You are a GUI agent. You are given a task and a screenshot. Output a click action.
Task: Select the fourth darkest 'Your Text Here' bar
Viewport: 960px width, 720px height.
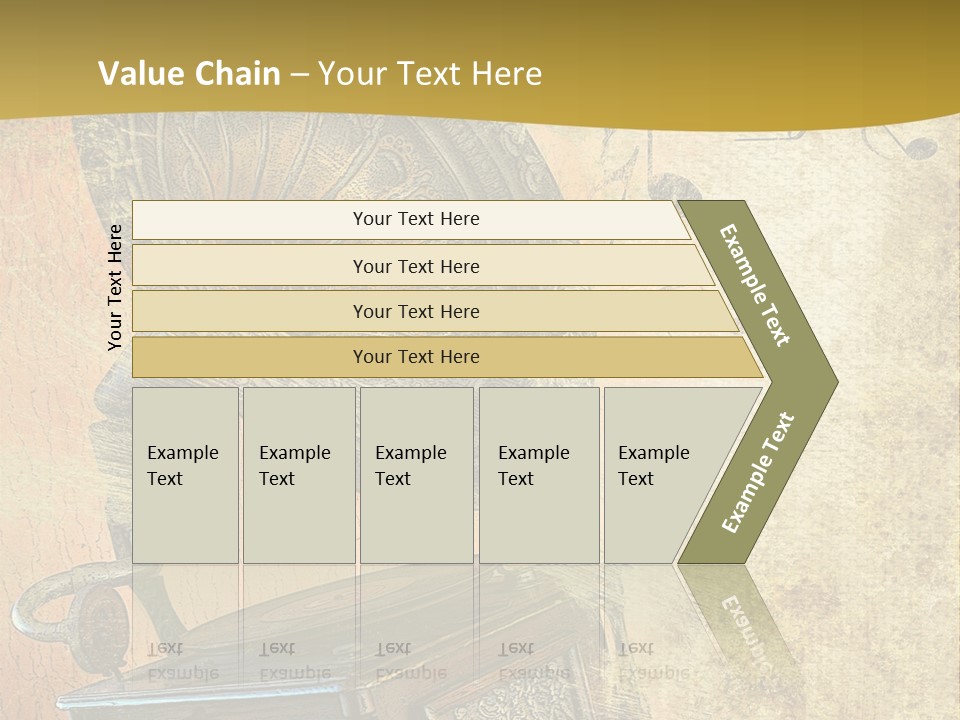click(415, 357)
